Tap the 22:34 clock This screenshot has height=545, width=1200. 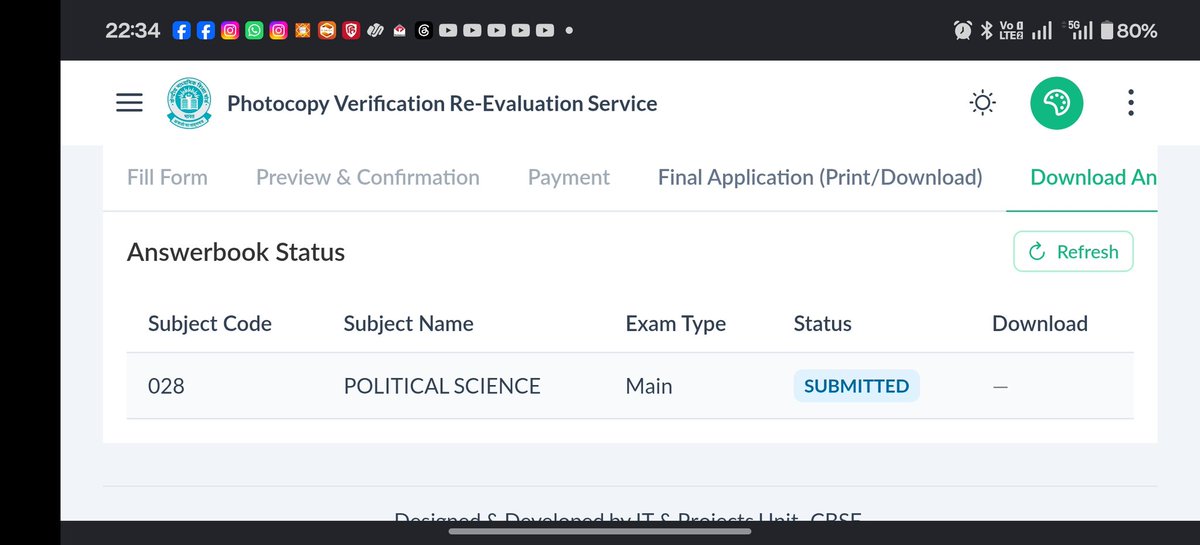click(x=133, y=31)
